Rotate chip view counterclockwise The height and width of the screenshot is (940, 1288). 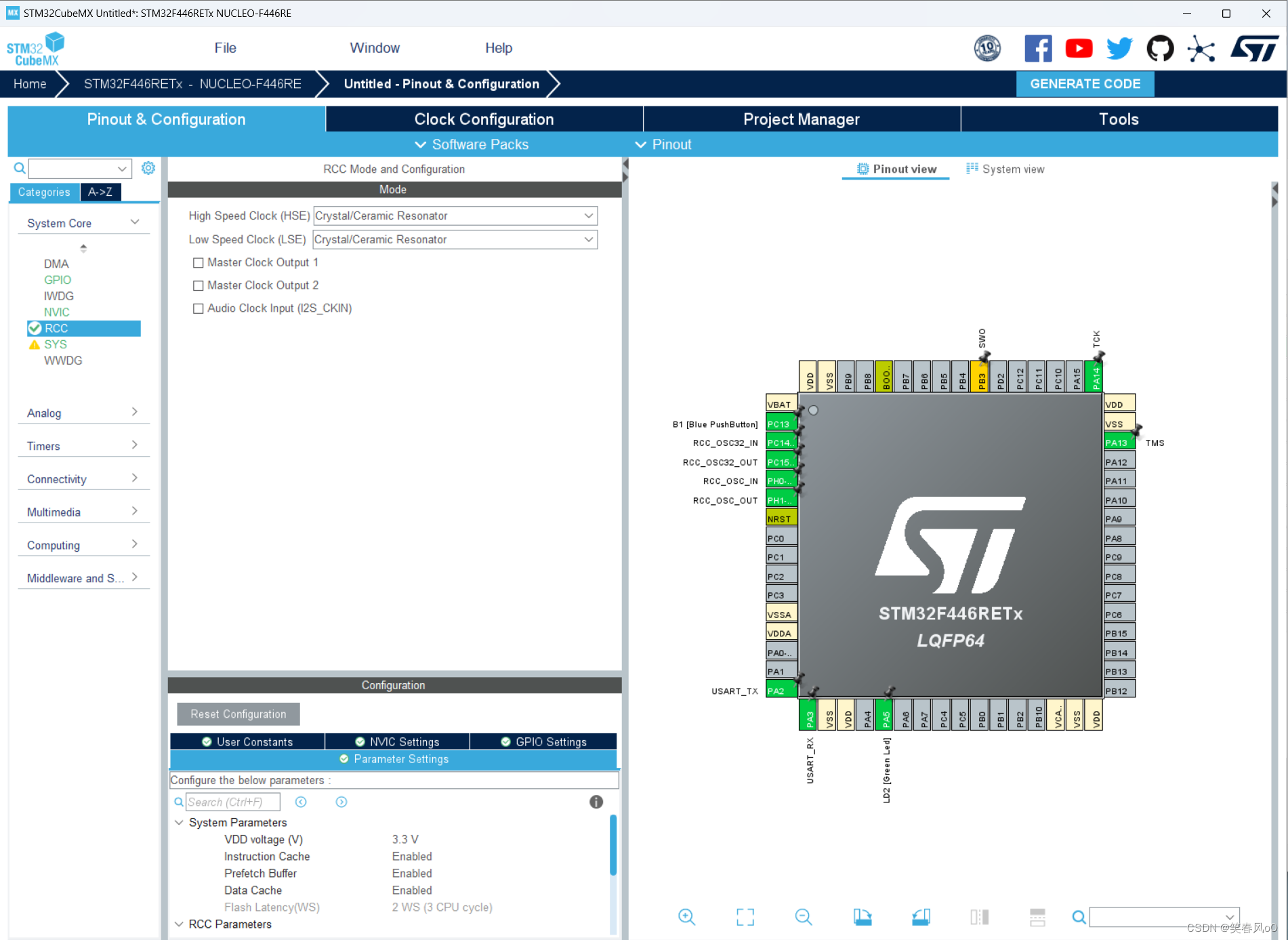pos(921,917)
